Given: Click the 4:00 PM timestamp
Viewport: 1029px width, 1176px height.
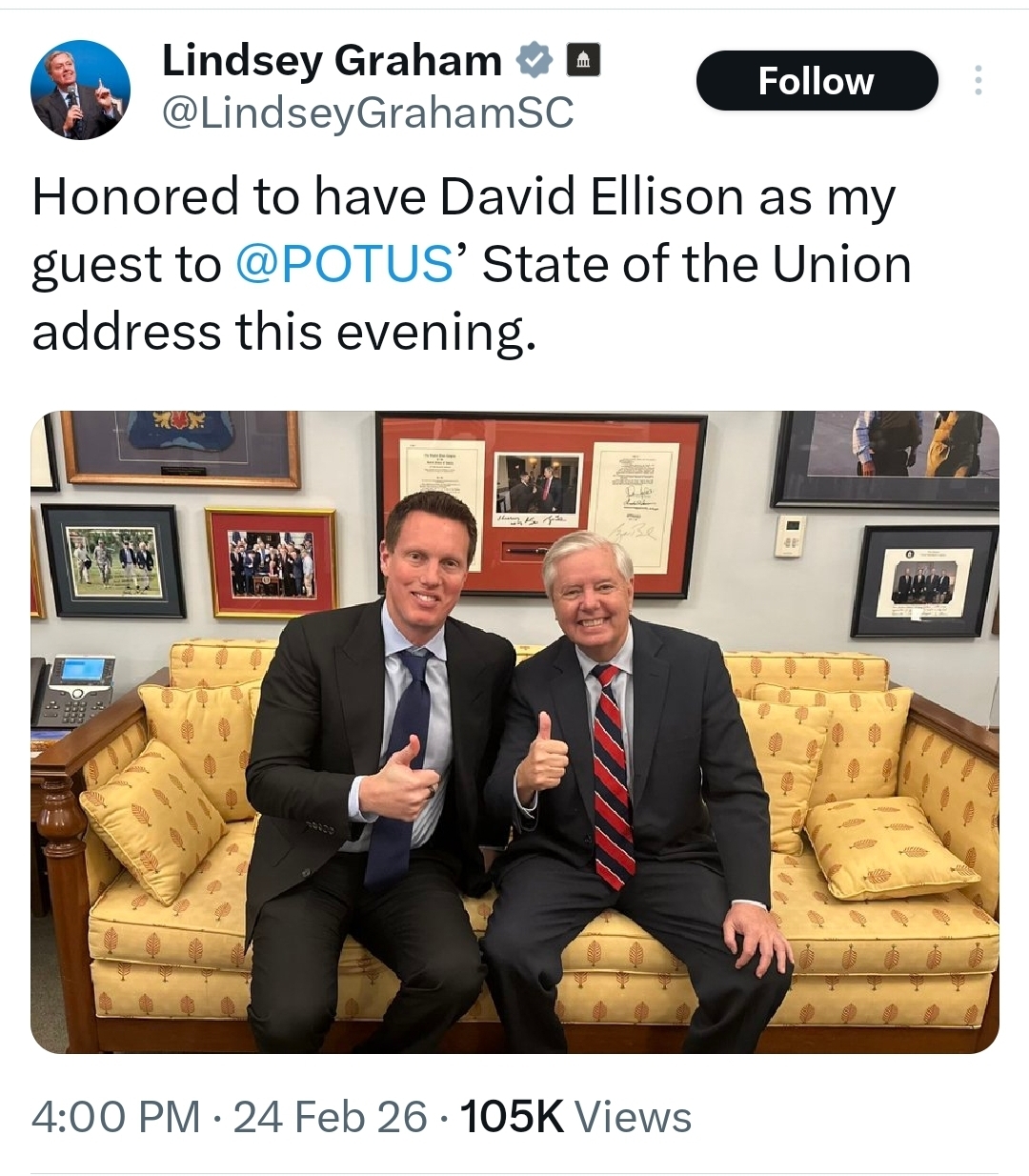Looking at the screenshot, I should (115, 1116).
